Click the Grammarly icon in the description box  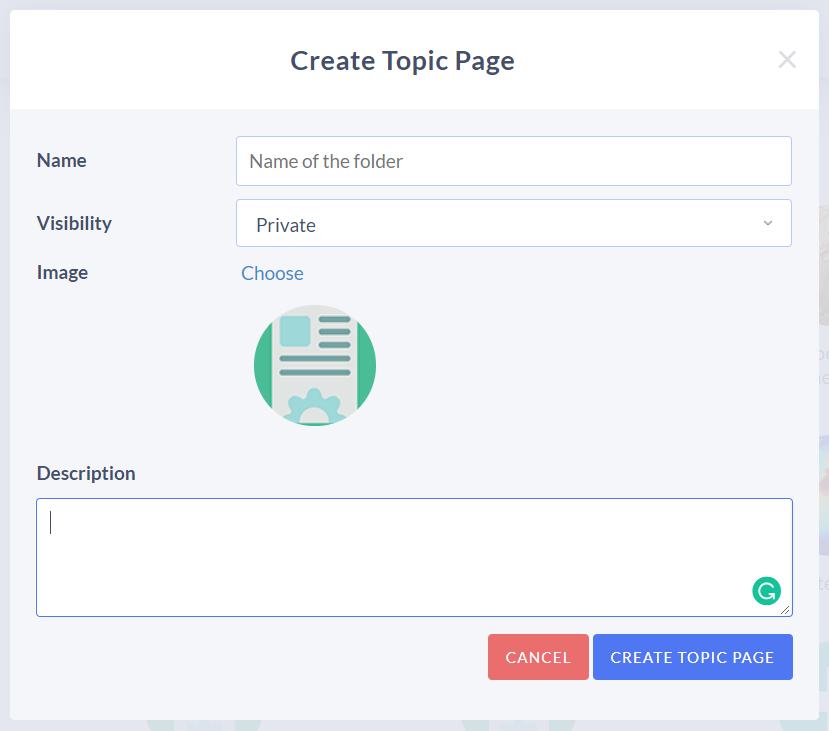point(766,591)
